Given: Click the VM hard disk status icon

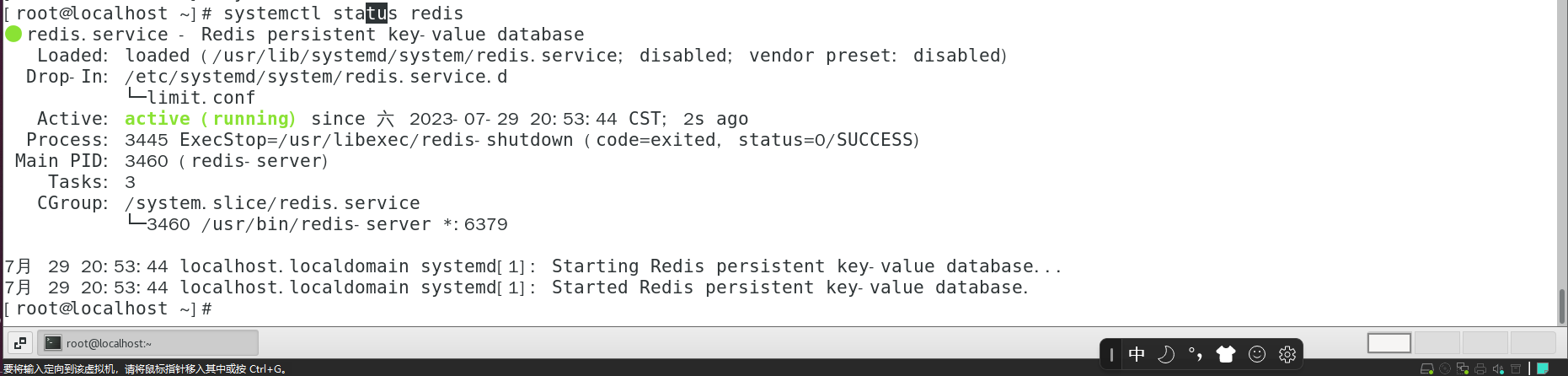Looking at the screenshot, I should click(1426, 369).
